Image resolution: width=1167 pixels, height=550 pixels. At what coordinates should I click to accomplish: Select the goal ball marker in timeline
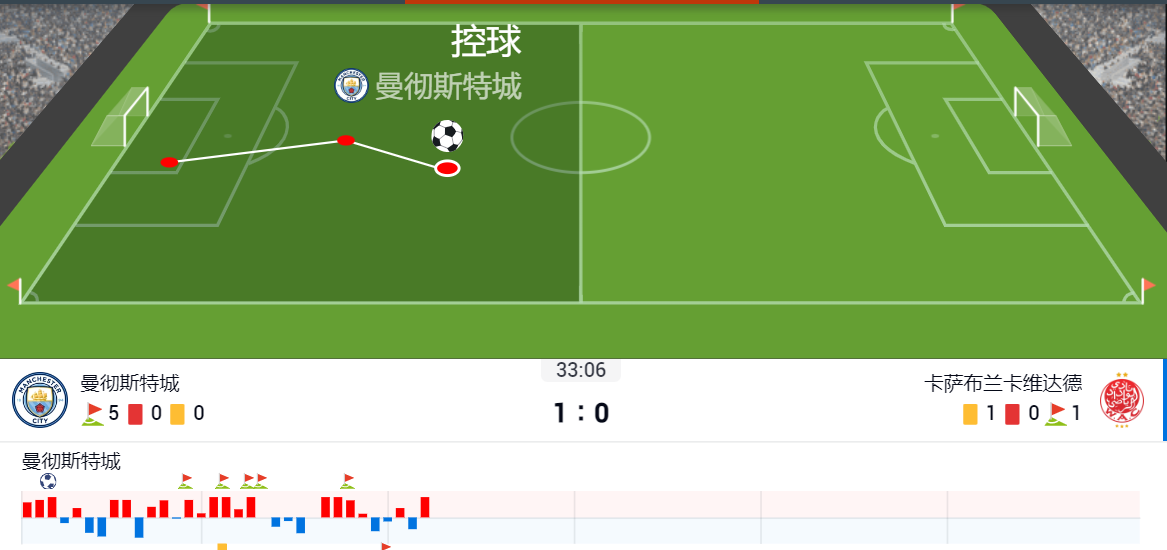pyautogui.click(x=48, y=482)
